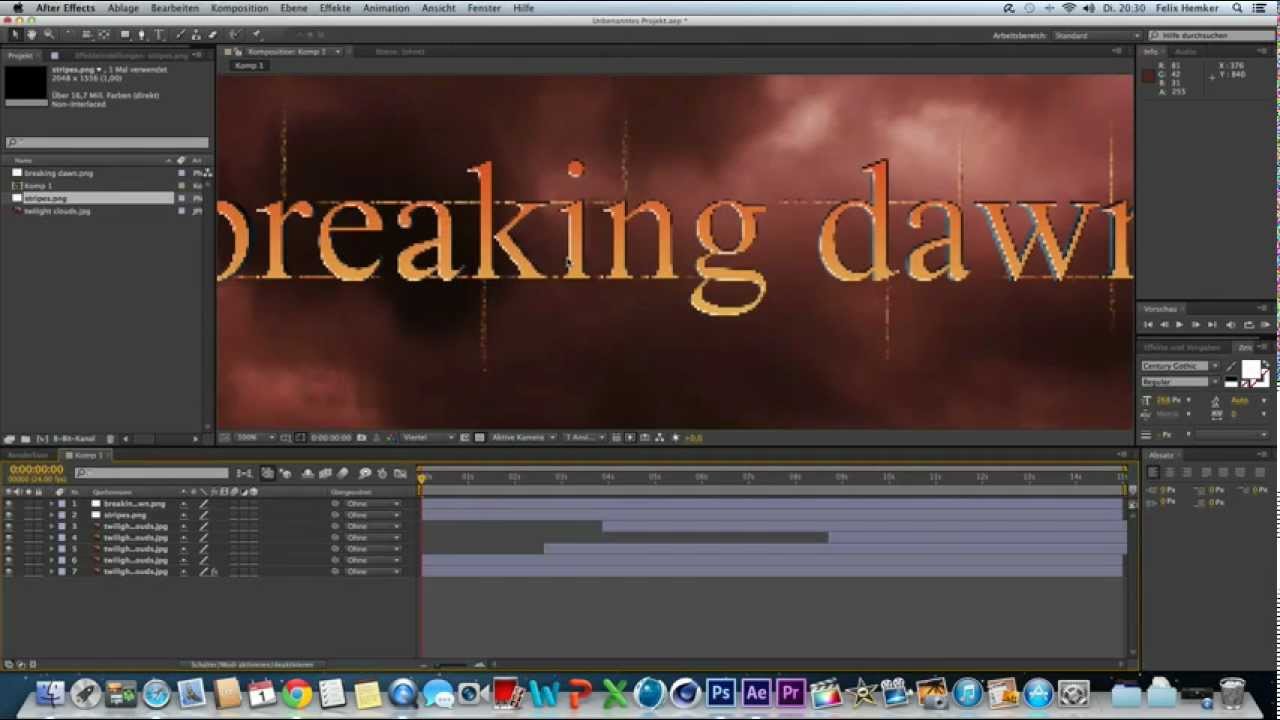
Task: Toggle visibility of layer 6
Action: coord(9,560)
